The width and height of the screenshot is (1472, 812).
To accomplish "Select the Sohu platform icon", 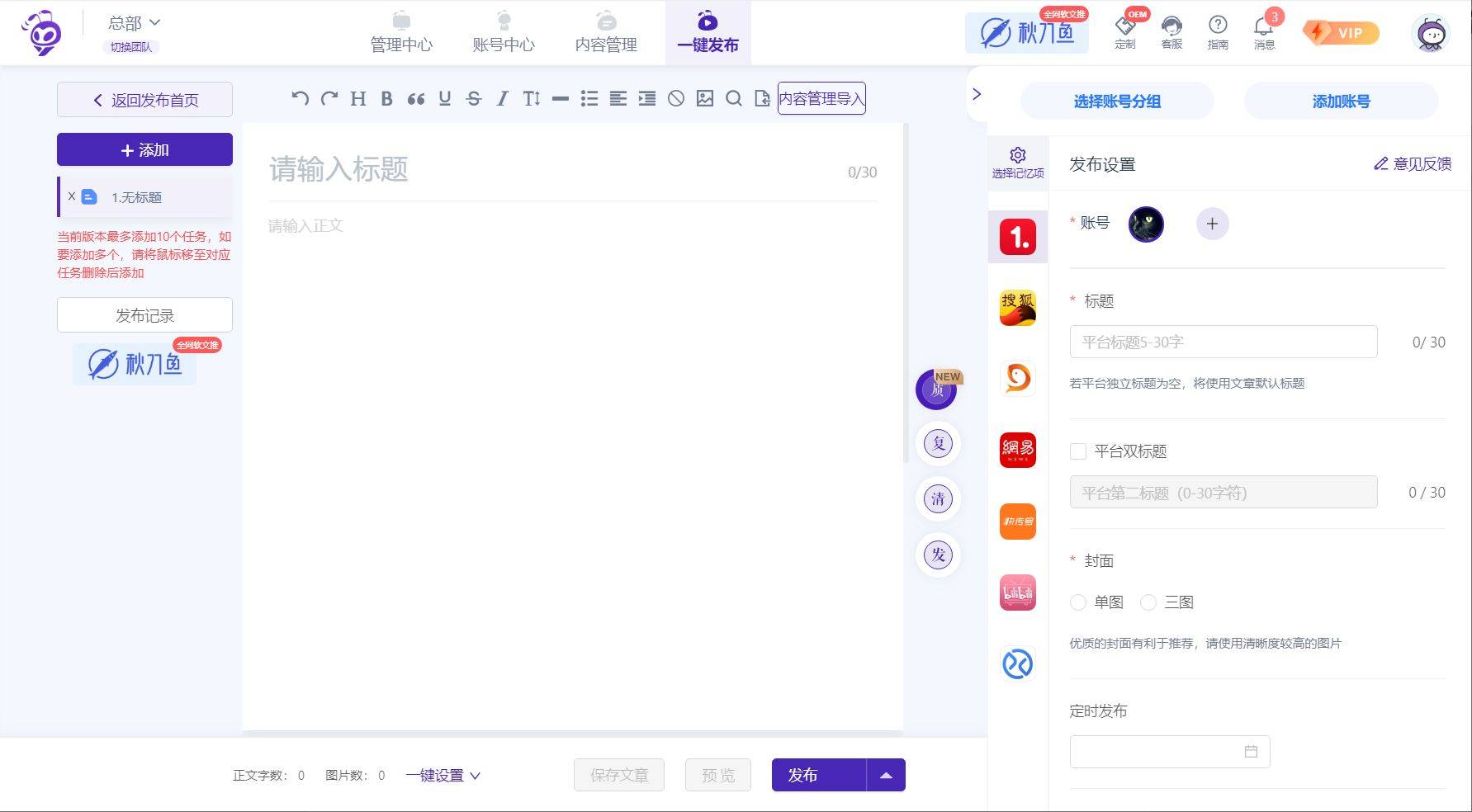I will tap(1017, 308).
